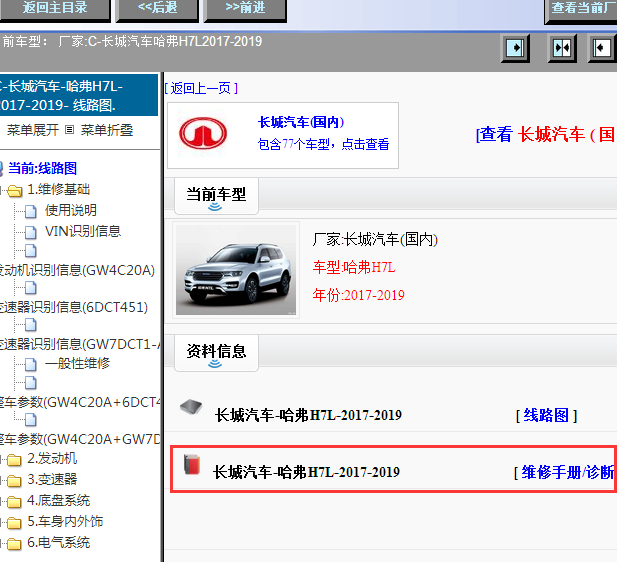Open 变速器识别信息(6DCT451) item
The width and height of the screenshot is (617, 562).
(x=74, y=307)
